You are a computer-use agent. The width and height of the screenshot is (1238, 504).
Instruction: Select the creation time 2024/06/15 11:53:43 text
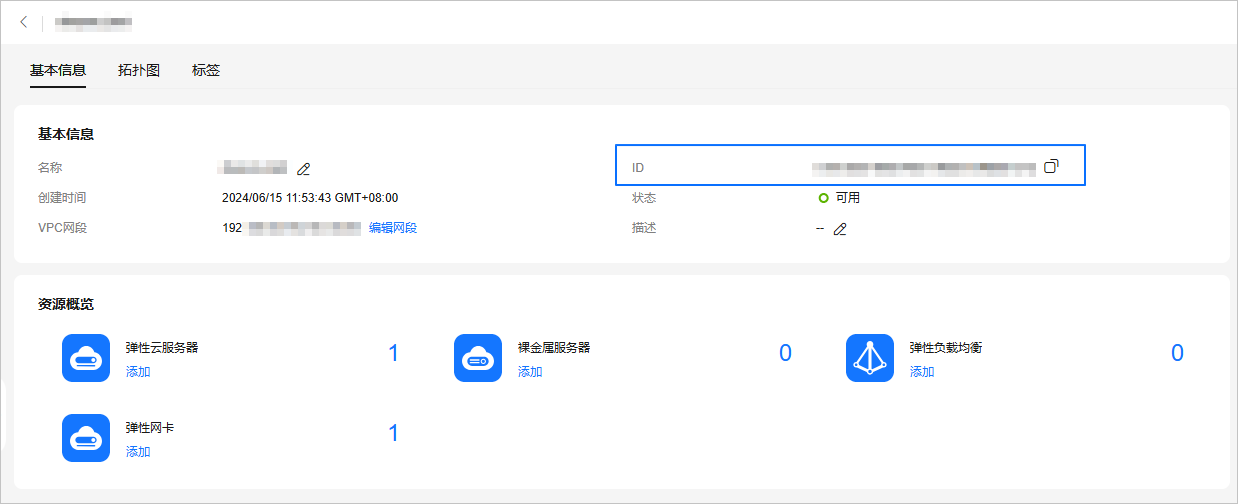310,198
